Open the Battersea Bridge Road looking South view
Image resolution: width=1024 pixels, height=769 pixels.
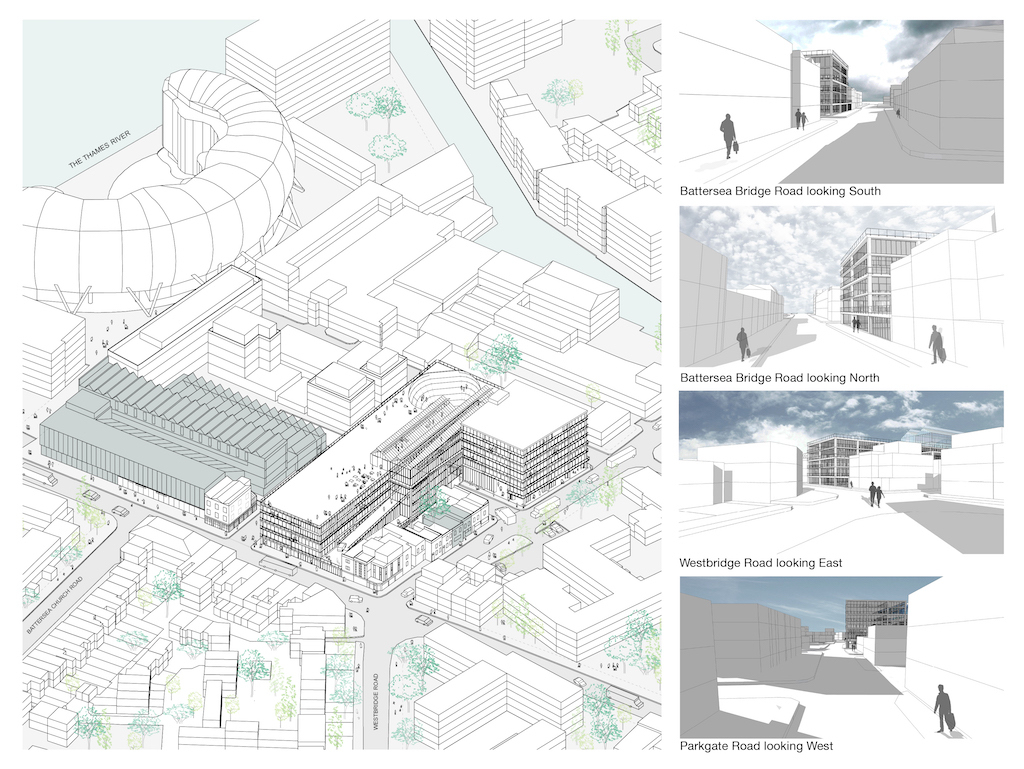[840, 100]
